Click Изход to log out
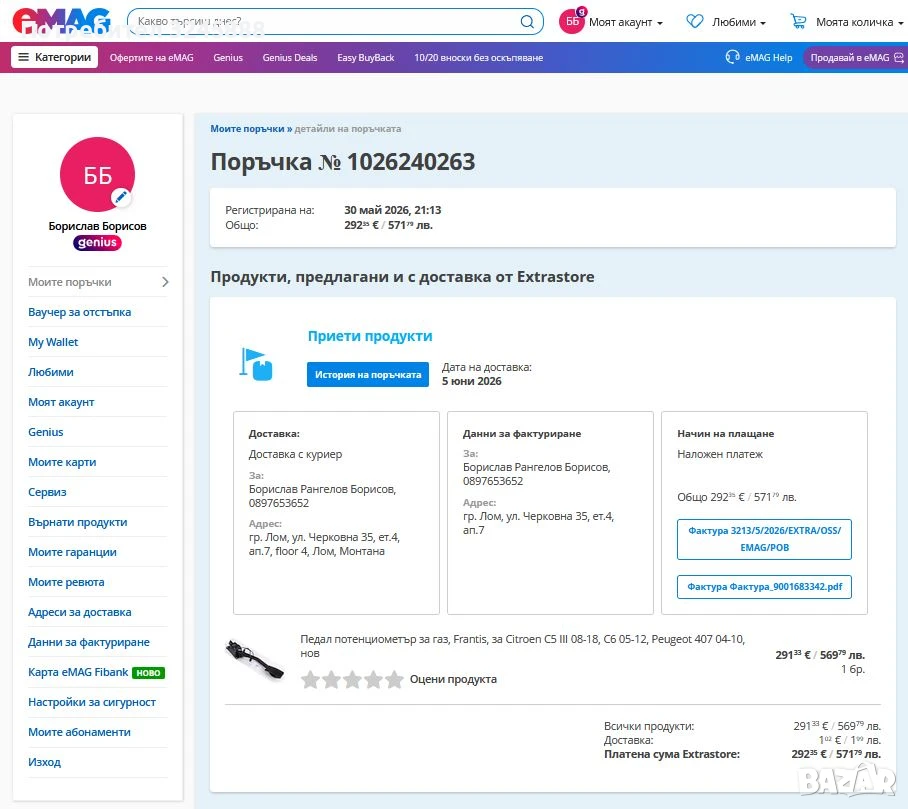Screen dimensions: 908x809 44,763
